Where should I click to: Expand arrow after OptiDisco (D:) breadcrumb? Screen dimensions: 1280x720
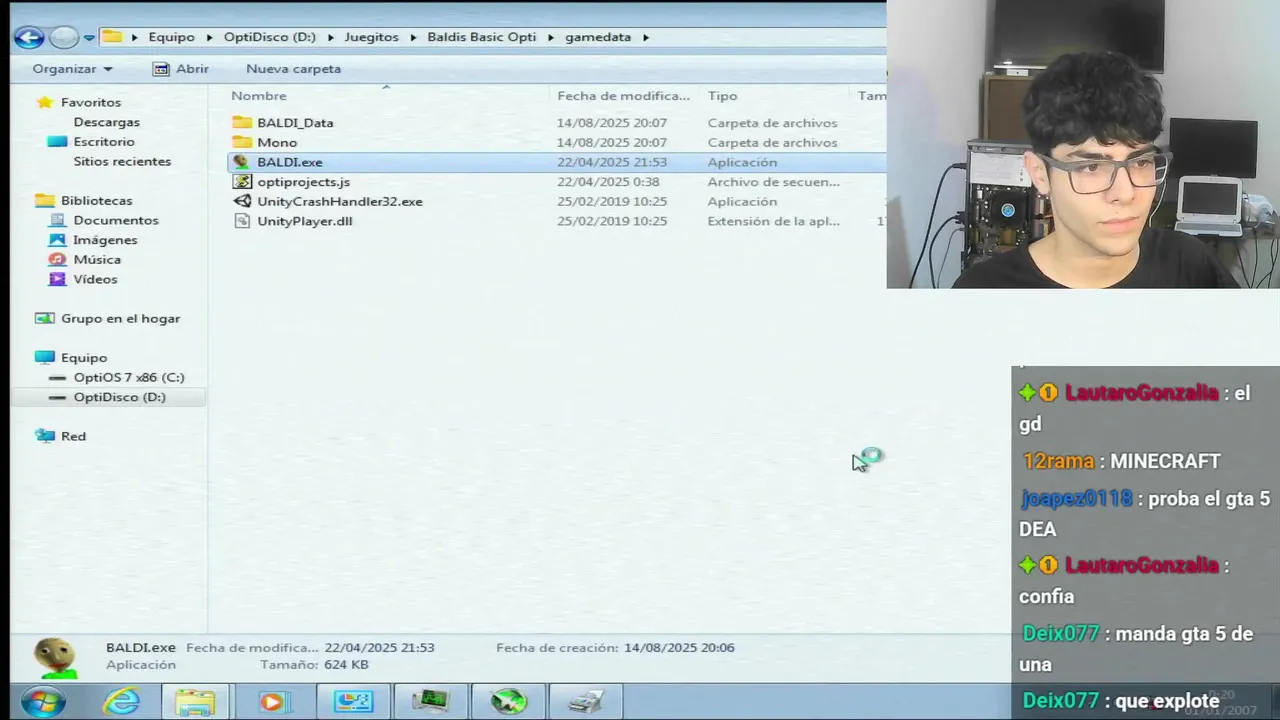click(x=330, y=37)
